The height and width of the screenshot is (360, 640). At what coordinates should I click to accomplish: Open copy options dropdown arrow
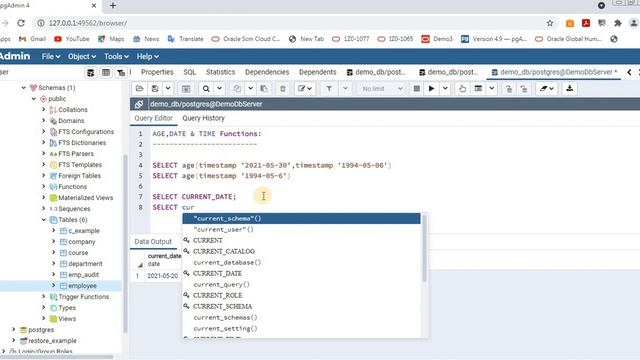[x=250, y=89]
